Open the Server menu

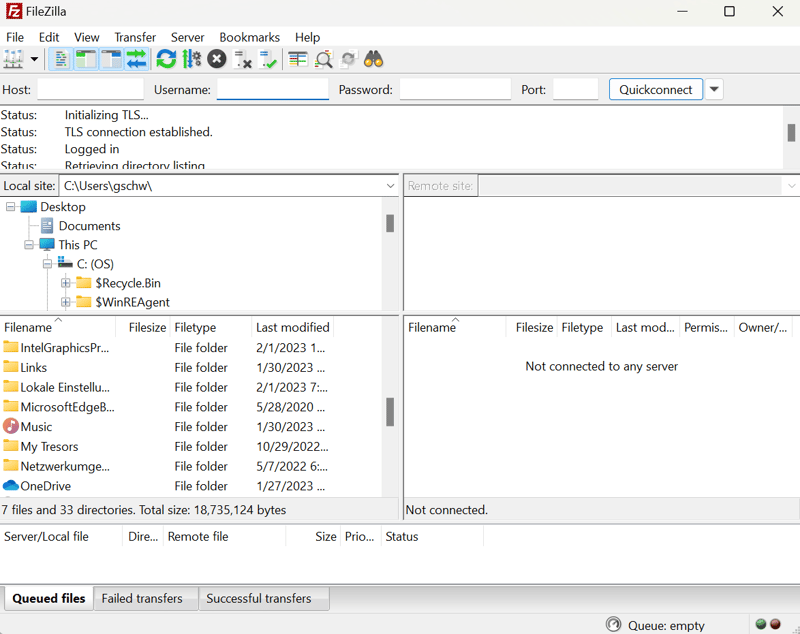tap(187, 37)
